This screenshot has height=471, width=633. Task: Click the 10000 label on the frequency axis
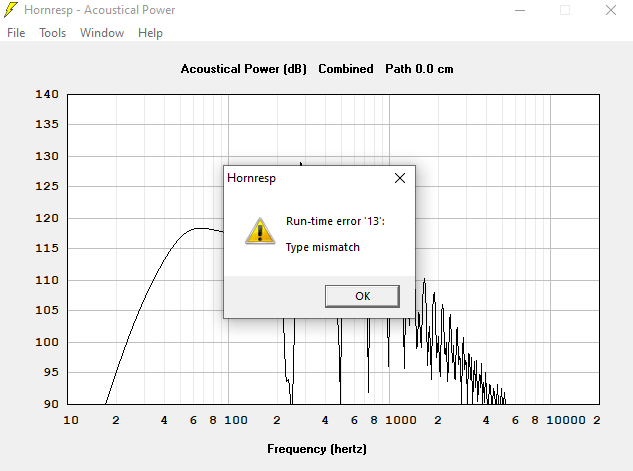click(566, 420)
